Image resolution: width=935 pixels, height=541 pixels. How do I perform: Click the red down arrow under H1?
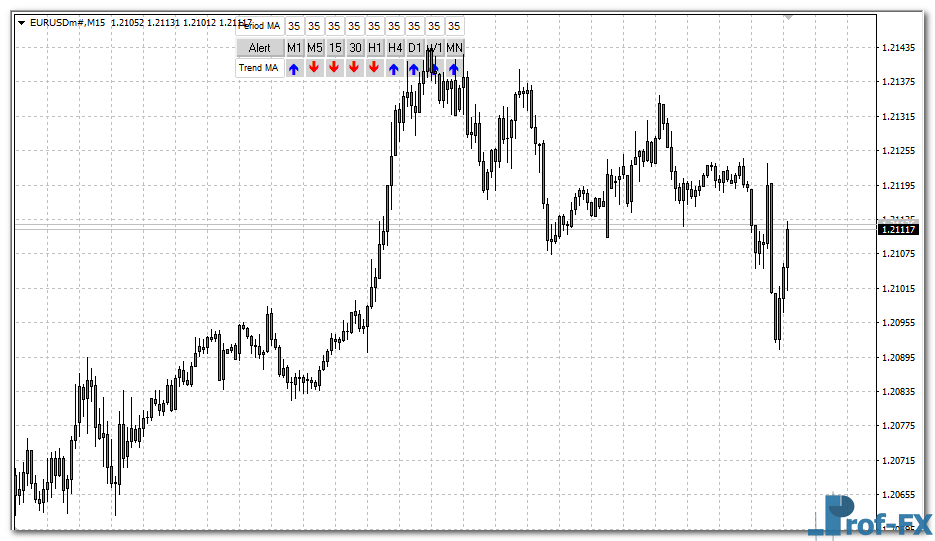374,68
